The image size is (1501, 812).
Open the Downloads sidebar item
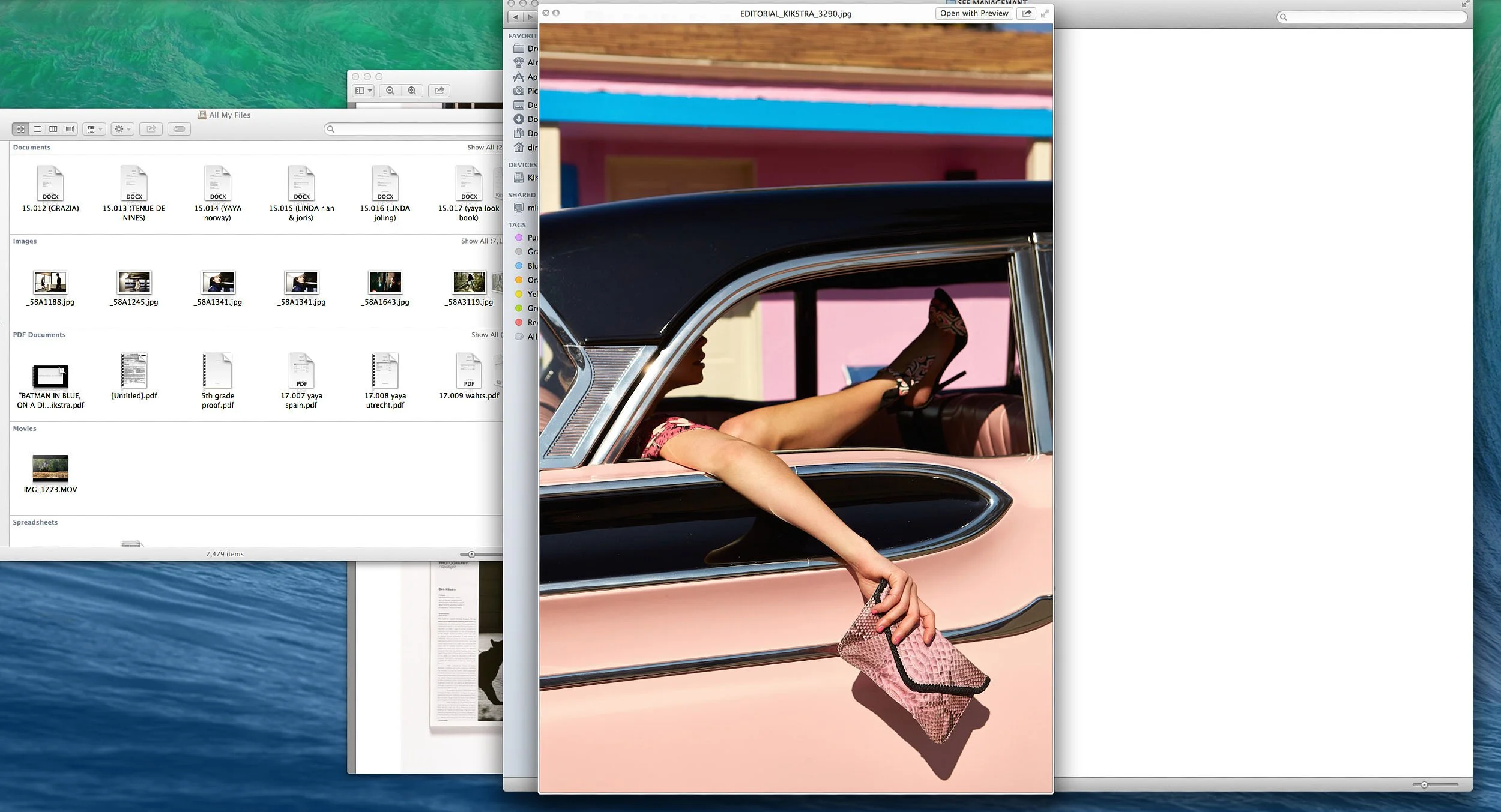tap(528, 119)
